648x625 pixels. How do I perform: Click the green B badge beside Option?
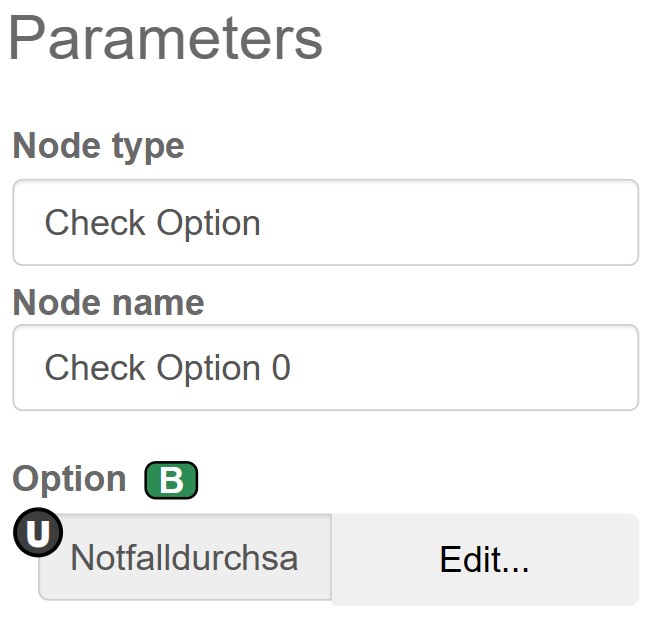171,481
